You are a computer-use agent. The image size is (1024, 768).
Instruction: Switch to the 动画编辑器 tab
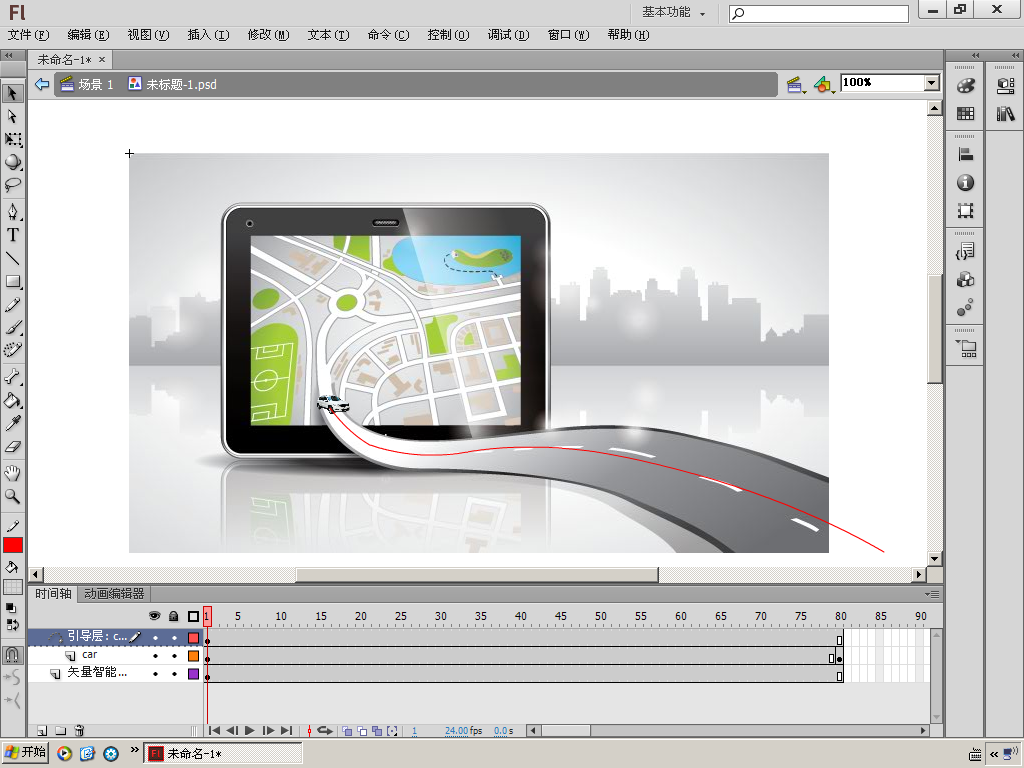[x=114, y=594]
